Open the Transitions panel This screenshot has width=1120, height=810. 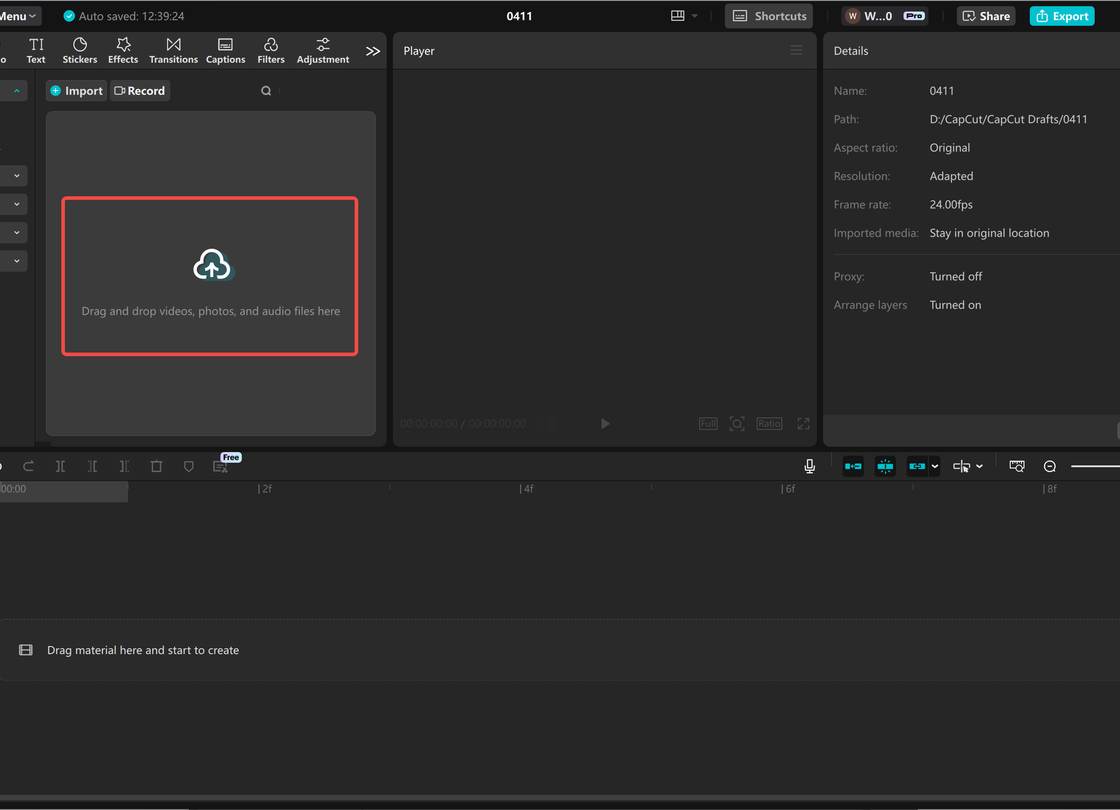click(173, 50)
